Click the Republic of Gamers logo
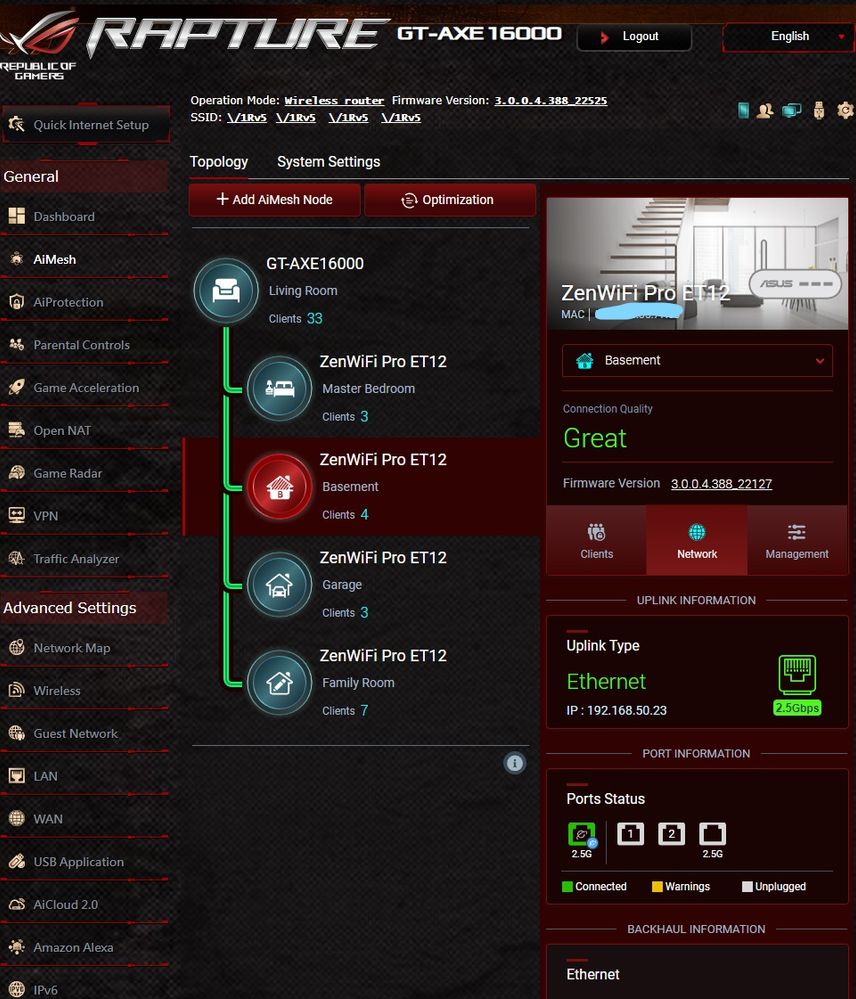The image size is (856, 999). pos(39,46)
